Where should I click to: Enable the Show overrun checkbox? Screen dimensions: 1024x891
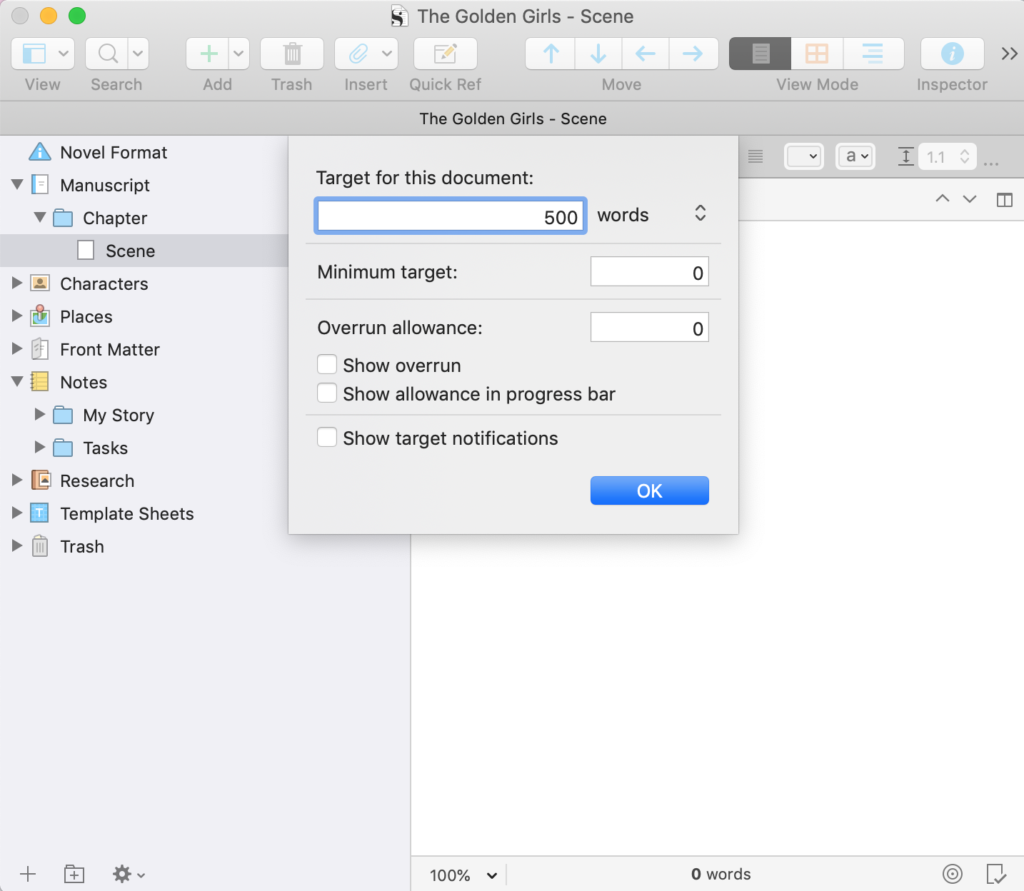click(327, 365)
